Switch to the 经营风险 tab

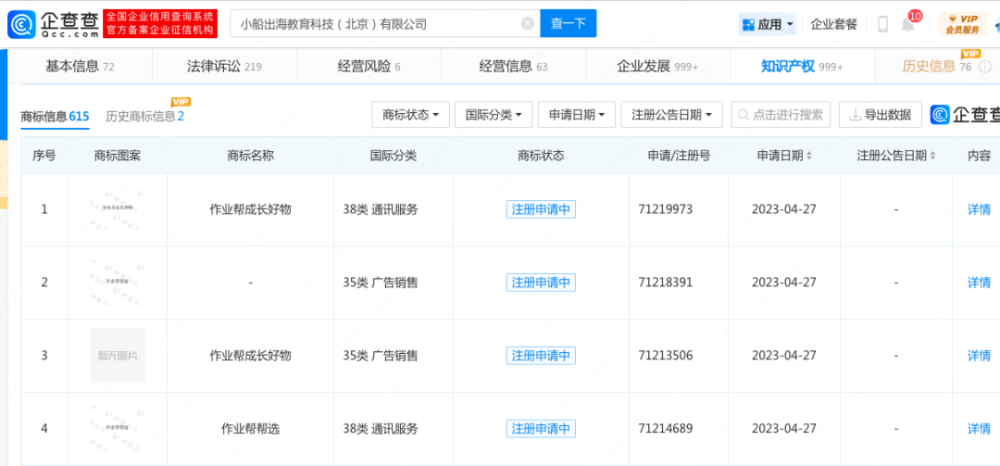[x=369, y=66]
